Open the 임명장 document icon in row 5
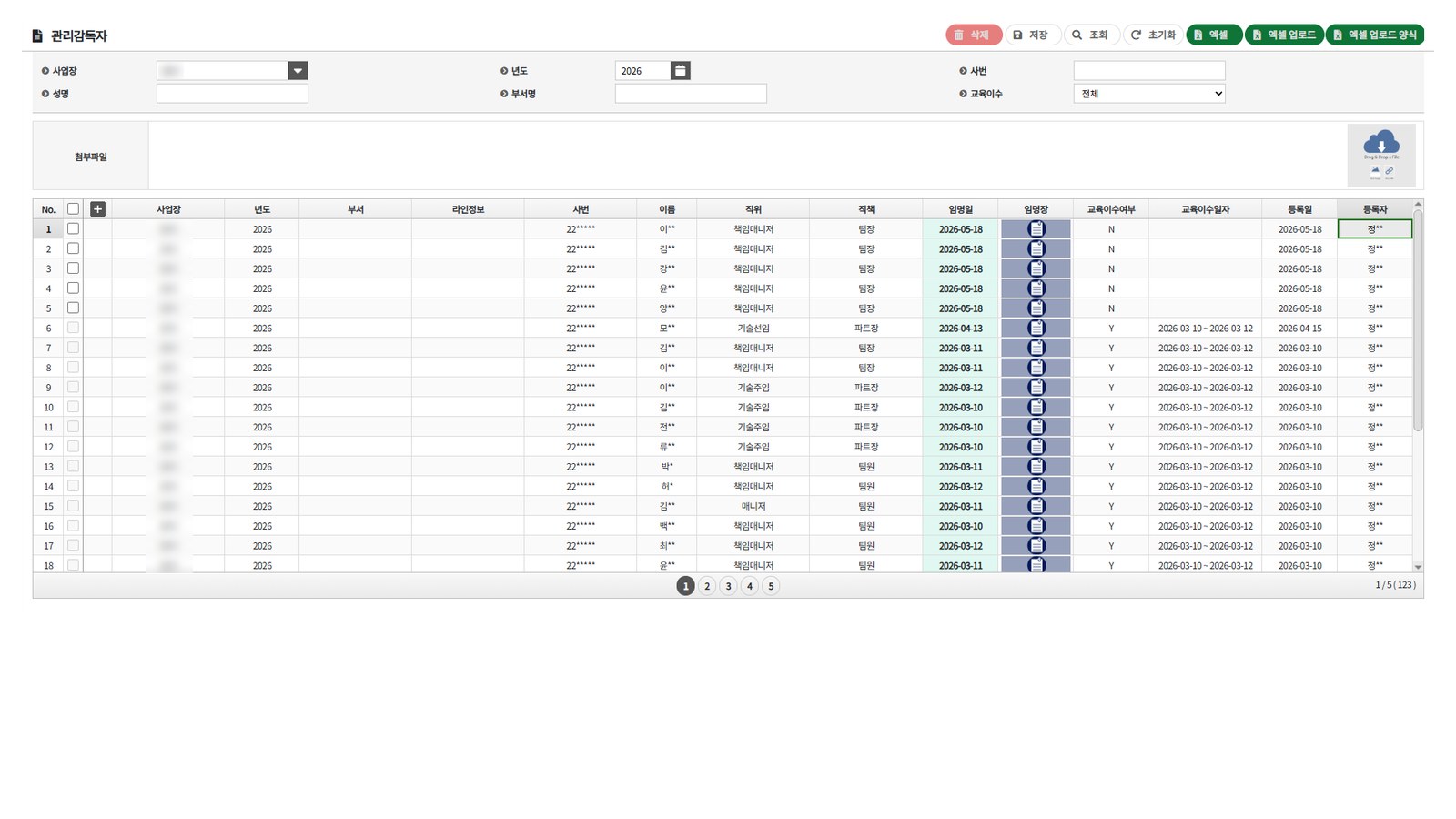Screen dimensions: 1456x819 tap(1036, 308)
